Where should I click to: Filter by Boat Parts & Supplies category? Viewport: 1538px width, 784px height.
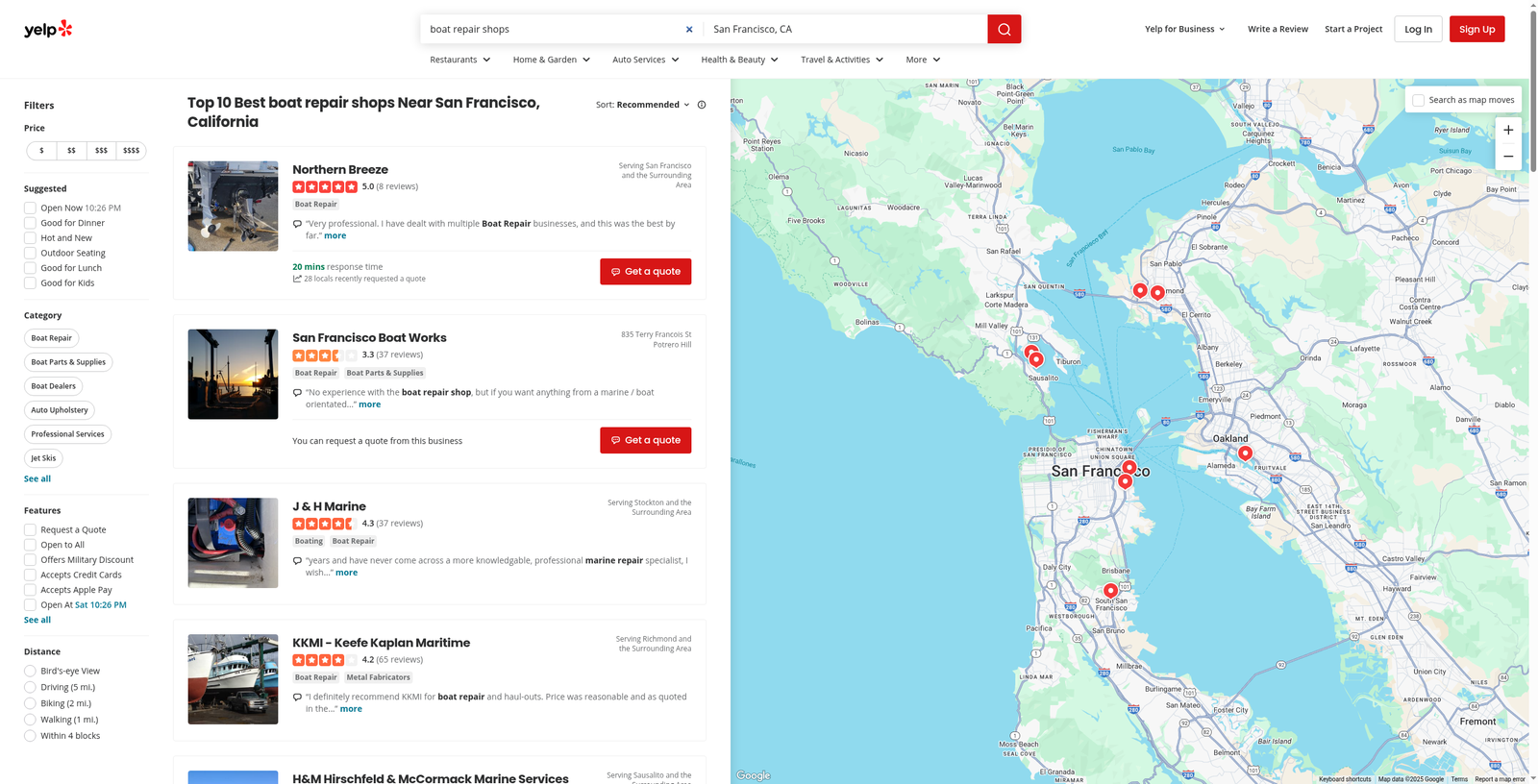tap(68, 362)
